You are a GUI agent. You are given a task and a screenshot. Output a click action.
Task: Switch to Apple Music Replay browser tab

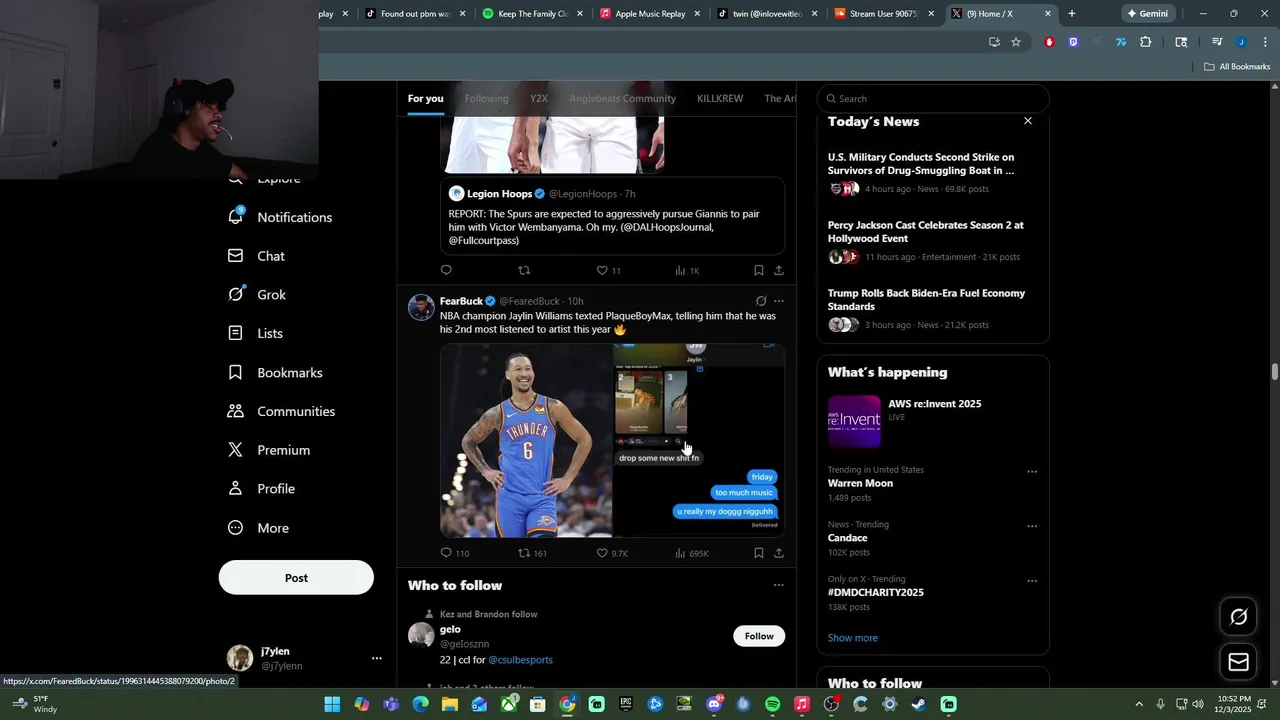click(x=650, y=14)
